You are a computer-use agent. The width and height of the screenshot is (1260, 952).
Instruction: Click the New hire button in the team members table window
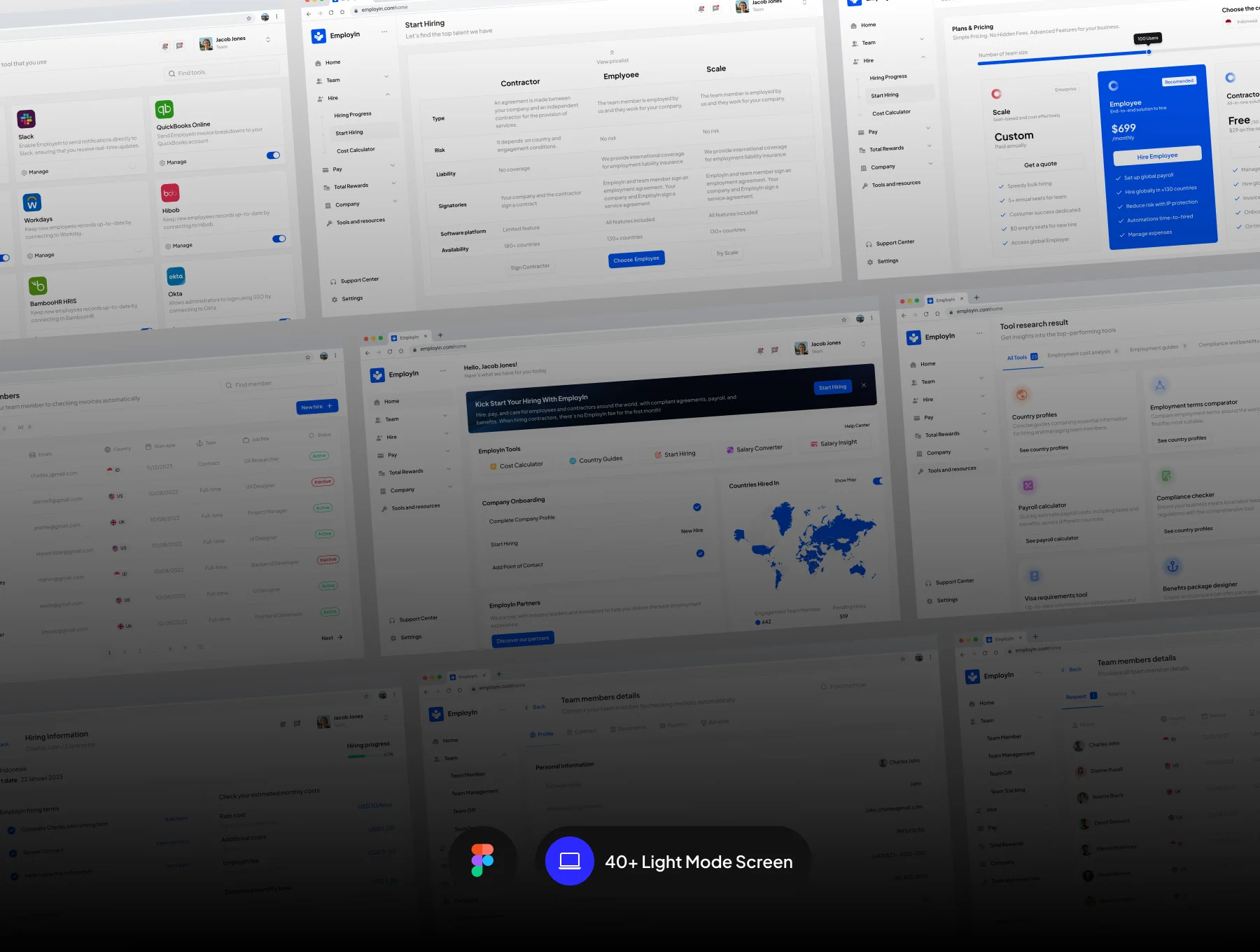(x=317, y=407)
